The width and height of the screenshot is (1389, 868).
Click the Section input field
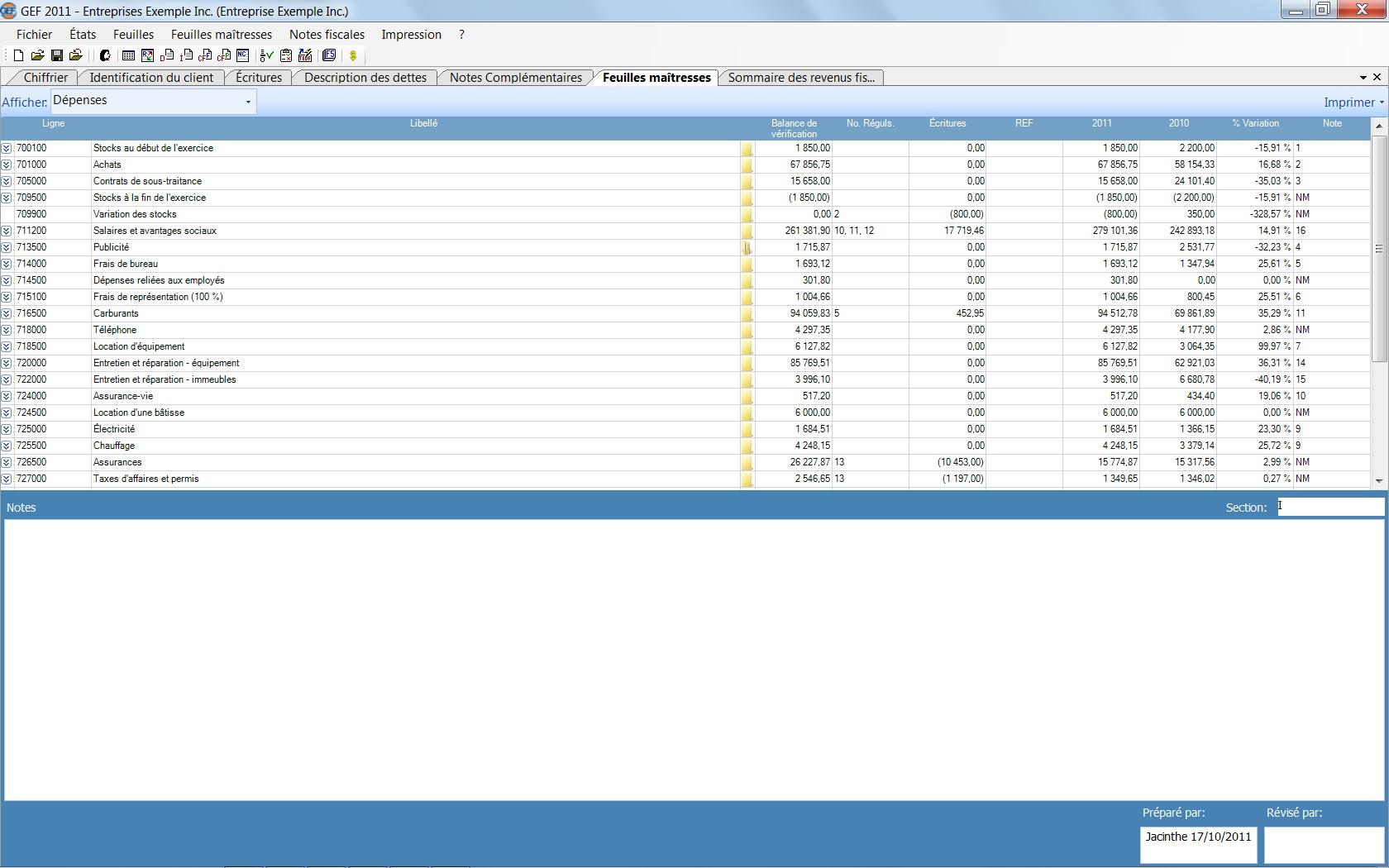(x=1329, y=507)
